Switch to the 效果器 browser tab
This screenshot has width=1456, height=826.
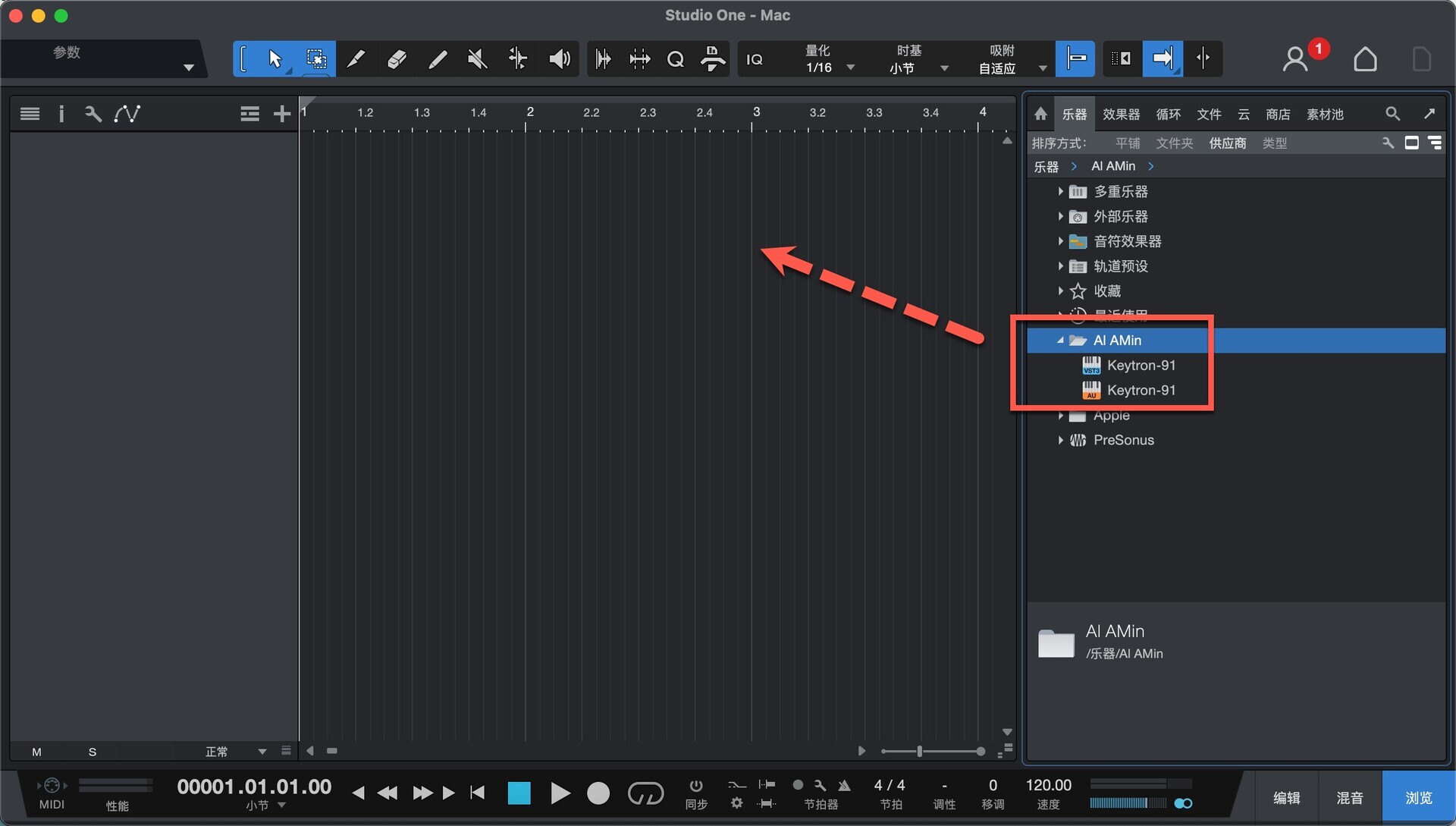(x=1121, y=114)
